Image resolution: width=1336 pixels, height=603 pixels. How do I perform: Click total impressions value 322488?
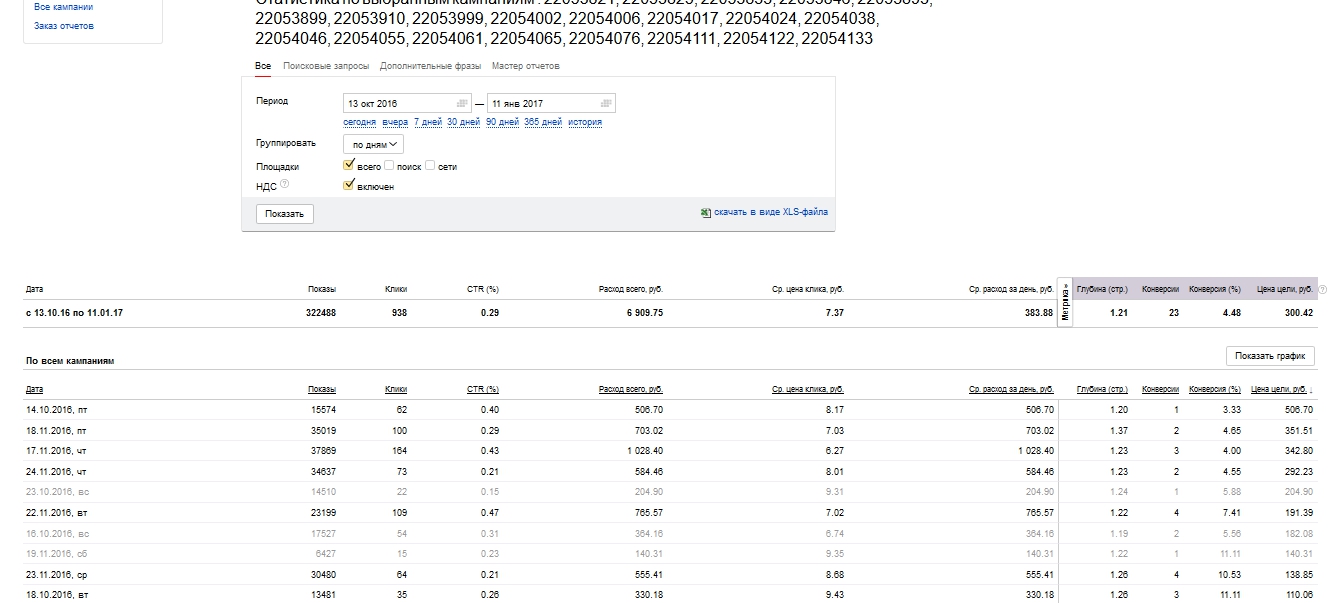click(x=321, y=313)
